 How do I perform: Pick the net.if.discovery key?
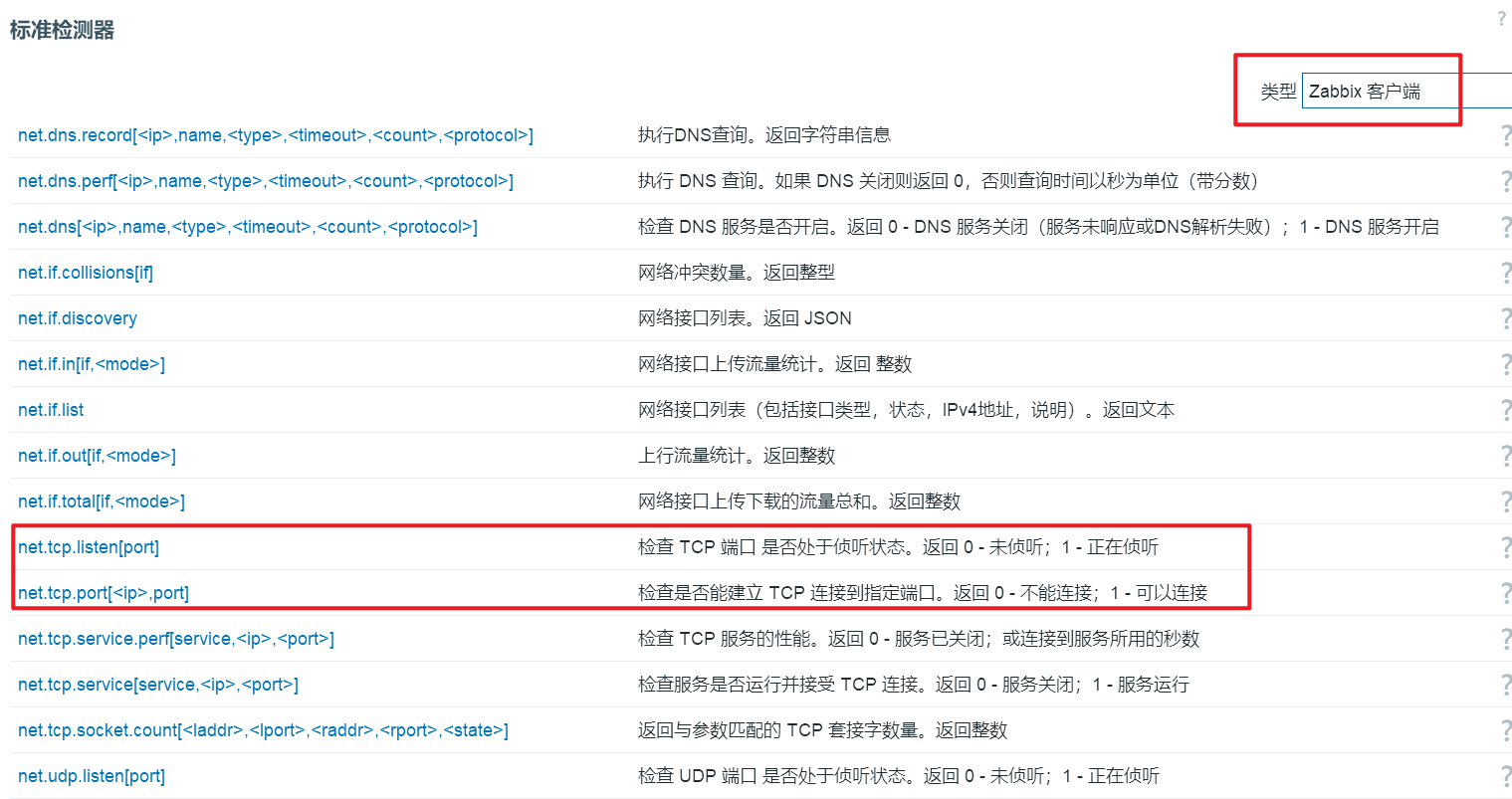78,318
